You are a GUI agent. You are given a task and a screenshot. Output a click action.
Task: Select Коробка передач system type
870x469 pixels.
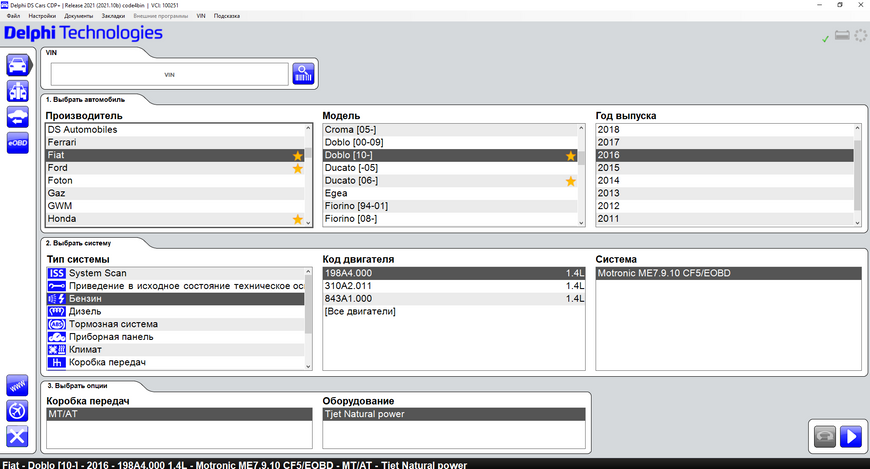pos(175,362)
